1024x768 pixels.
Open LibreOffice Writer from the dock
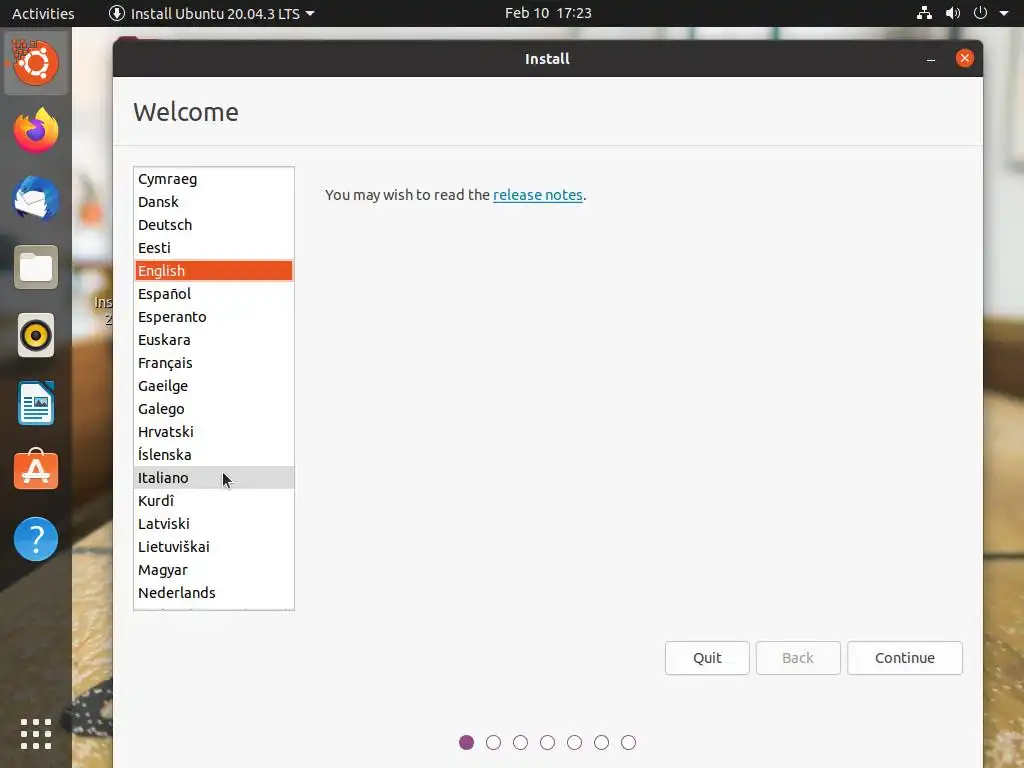35,404
